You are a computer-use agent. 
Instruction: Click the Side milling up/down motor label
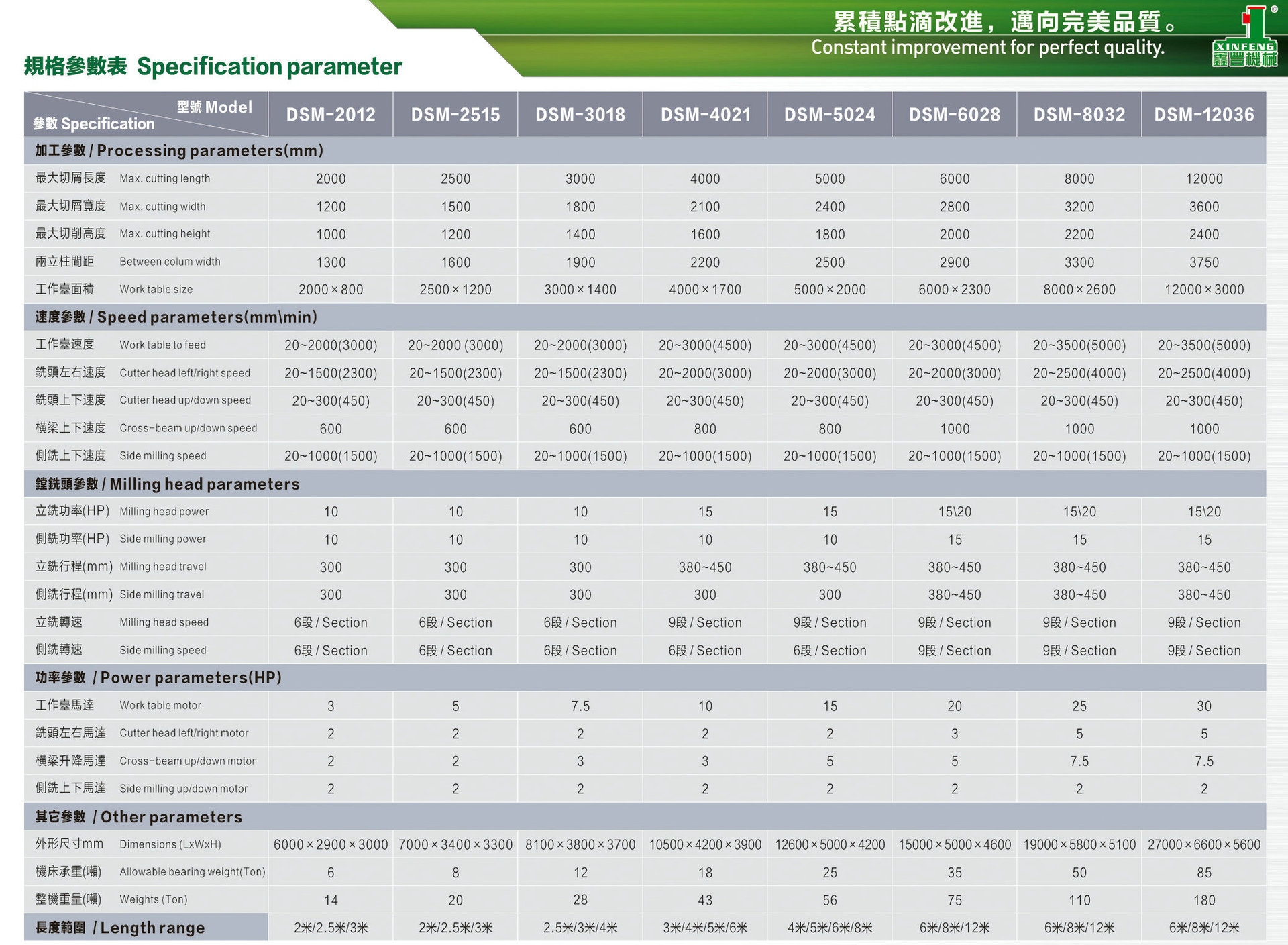click(x=184, y=789)
